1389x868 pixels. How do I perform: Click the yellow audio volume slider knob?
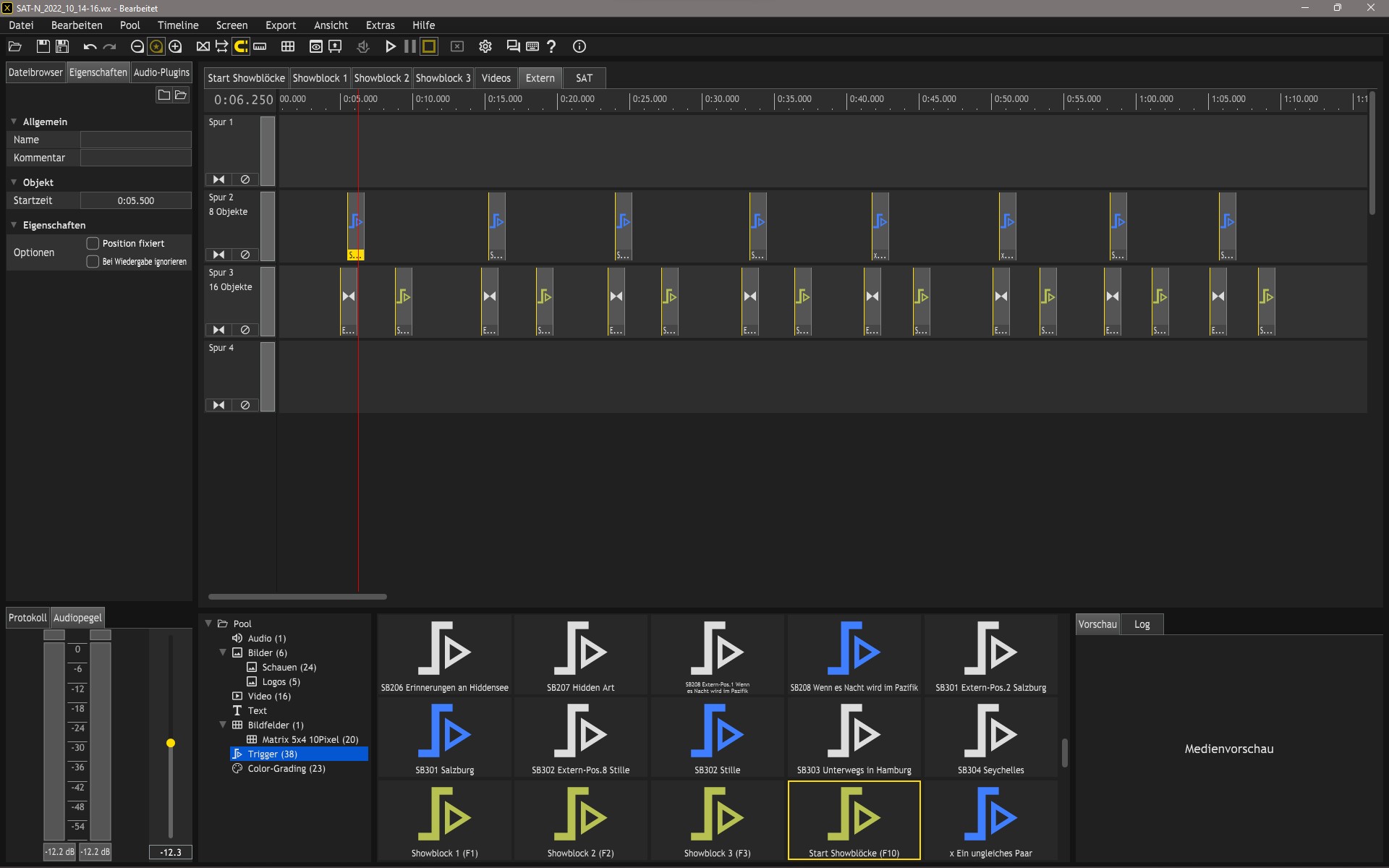(x=171, y=743)
